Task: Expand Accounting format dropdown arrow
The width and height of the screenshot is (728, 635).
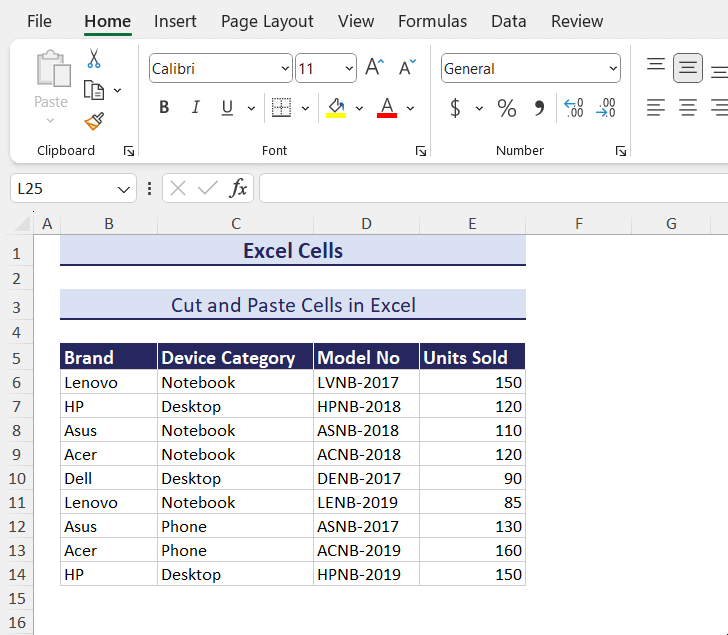Action: pyautogui.click(x=479, y=109)
